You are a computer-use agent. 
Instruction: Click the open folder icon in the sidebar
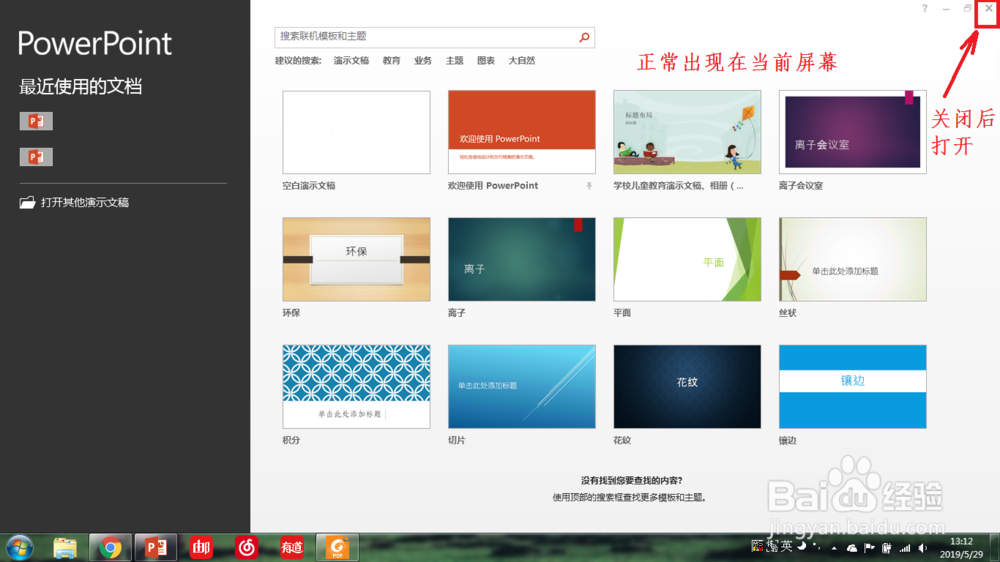tap(27, 203)
